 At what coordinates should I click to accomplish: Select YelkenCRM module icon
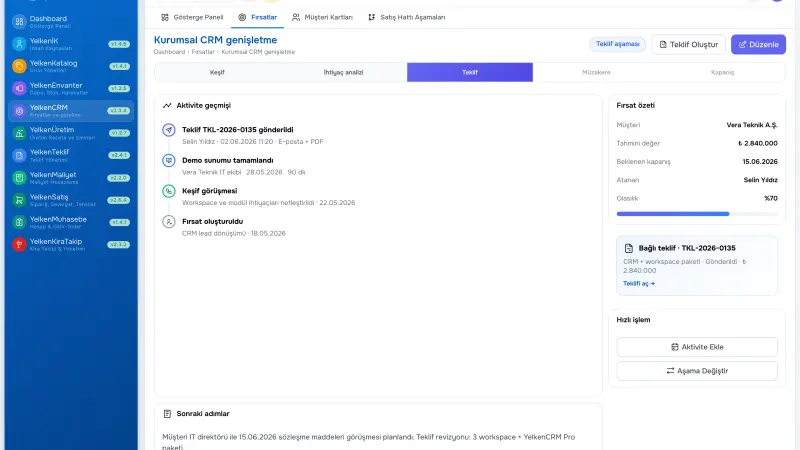click(19, 111)
